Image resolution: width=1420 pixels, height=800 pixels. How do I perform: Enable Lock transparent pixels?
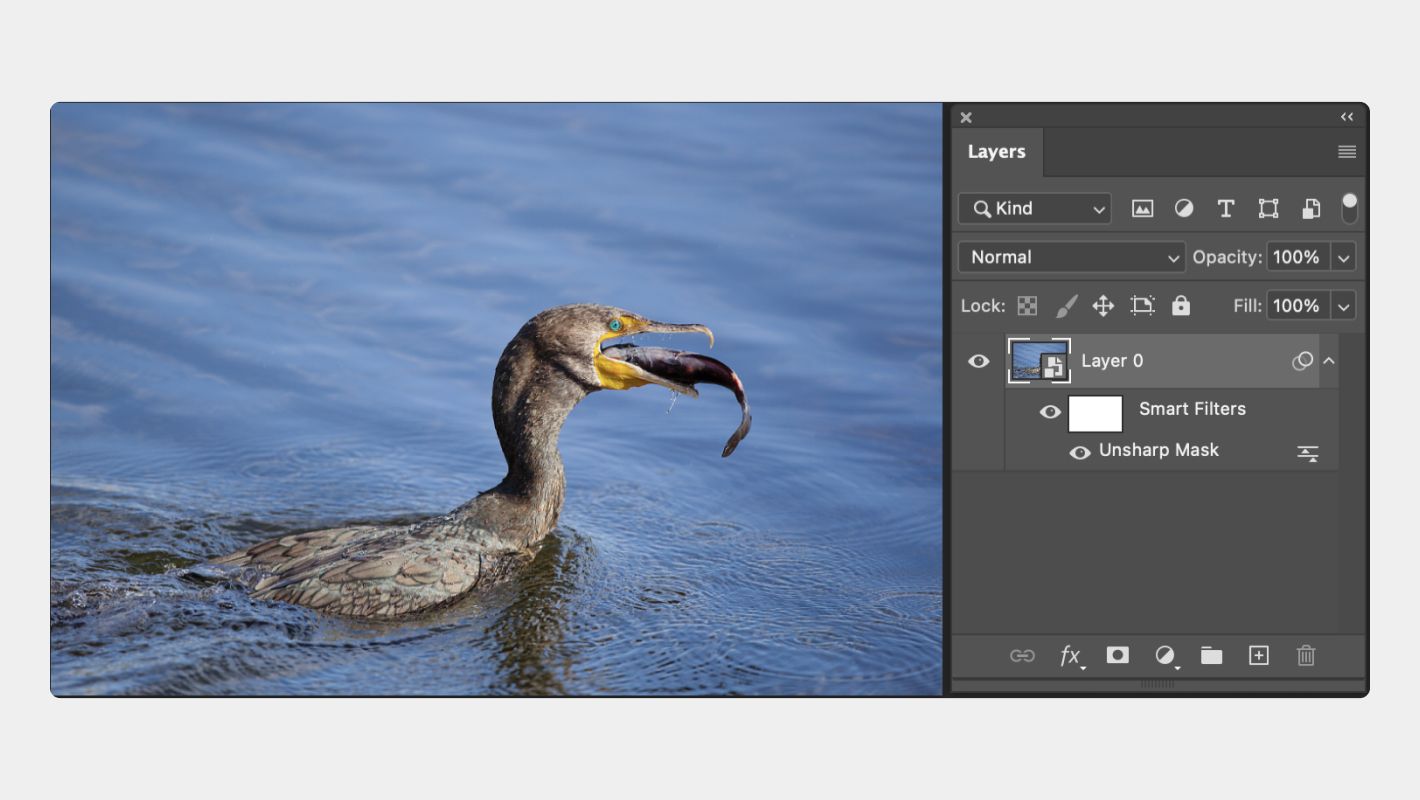1026,306
